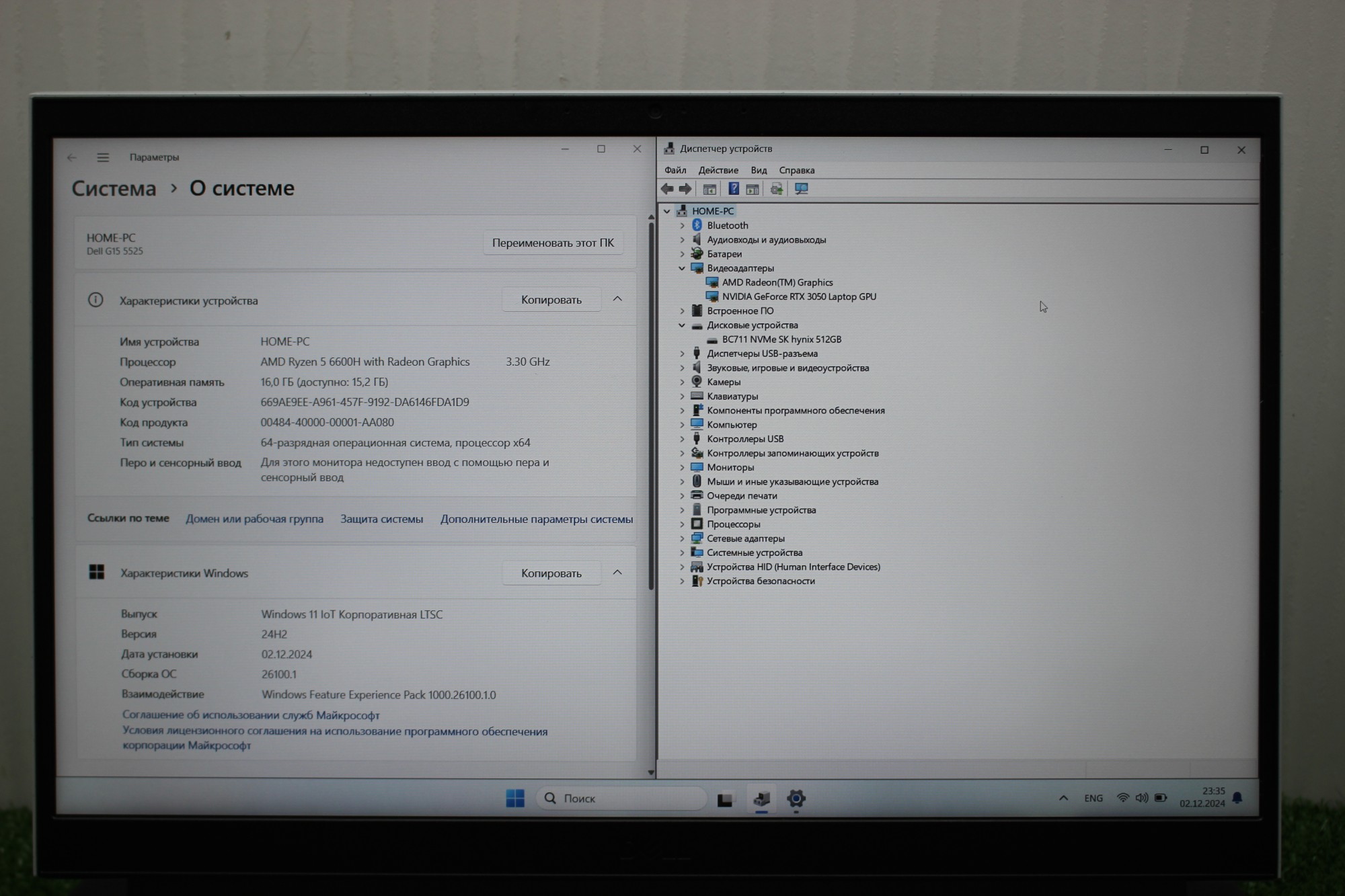Viewport: 1345px width, 896px height.
Task: Collapse Характеристики устройства section chevron
Action: 617,299
